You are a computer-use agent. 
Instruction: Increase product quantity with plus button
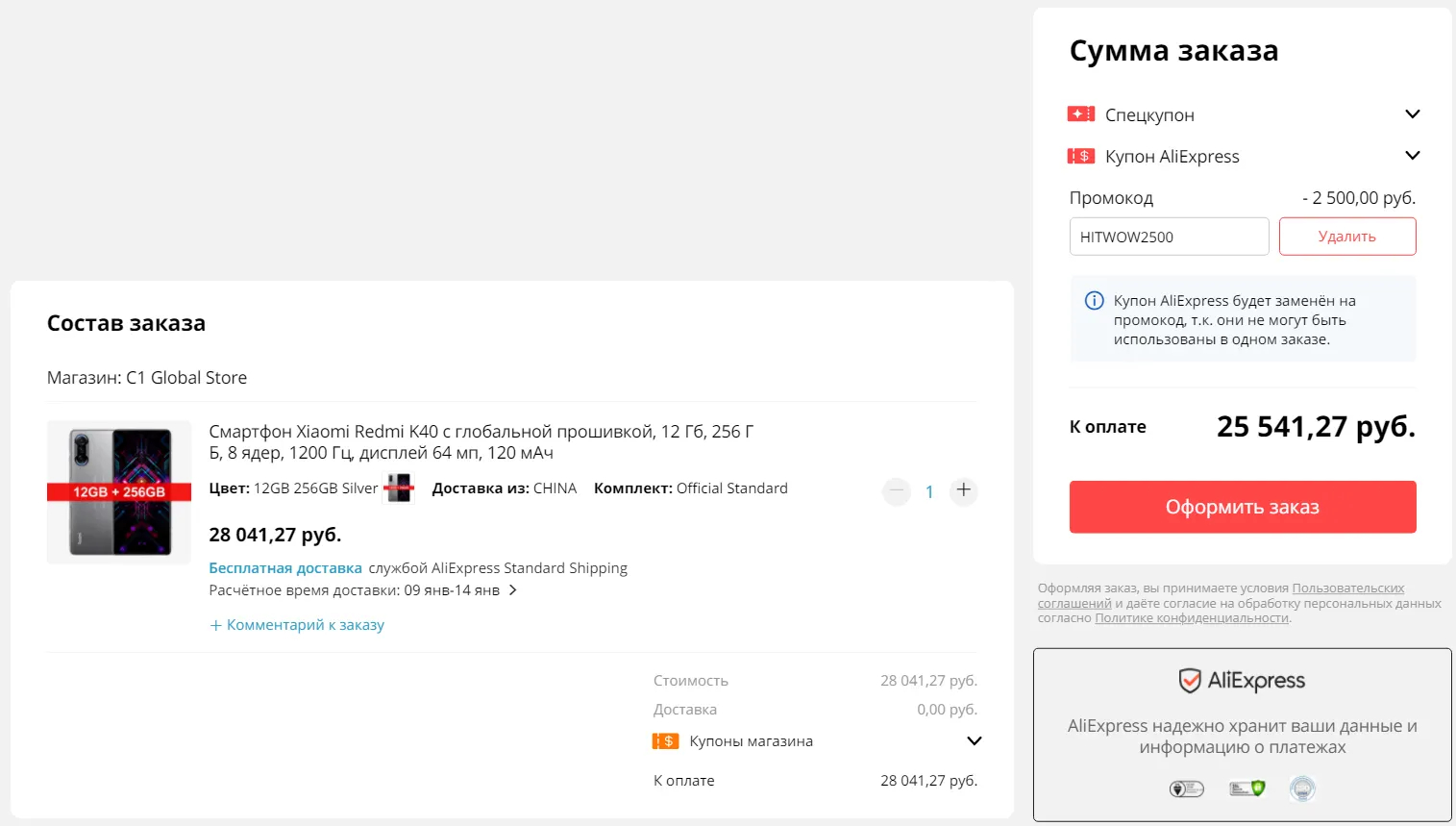pyautogui.click(x=964, y=490)
